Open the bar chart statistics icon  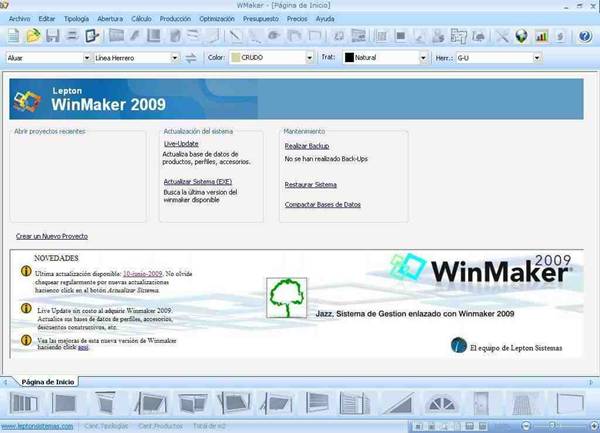[541, 36]
